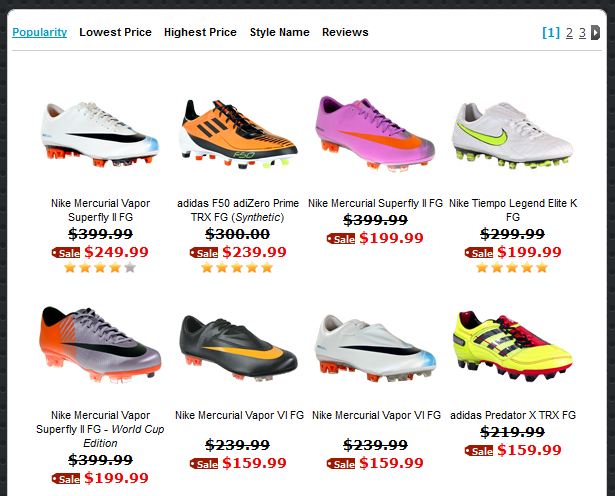The width and height of the screenshot is (615, 496).
Task: Click Sale tag beside $249.99 price
Action: [66, 253]
